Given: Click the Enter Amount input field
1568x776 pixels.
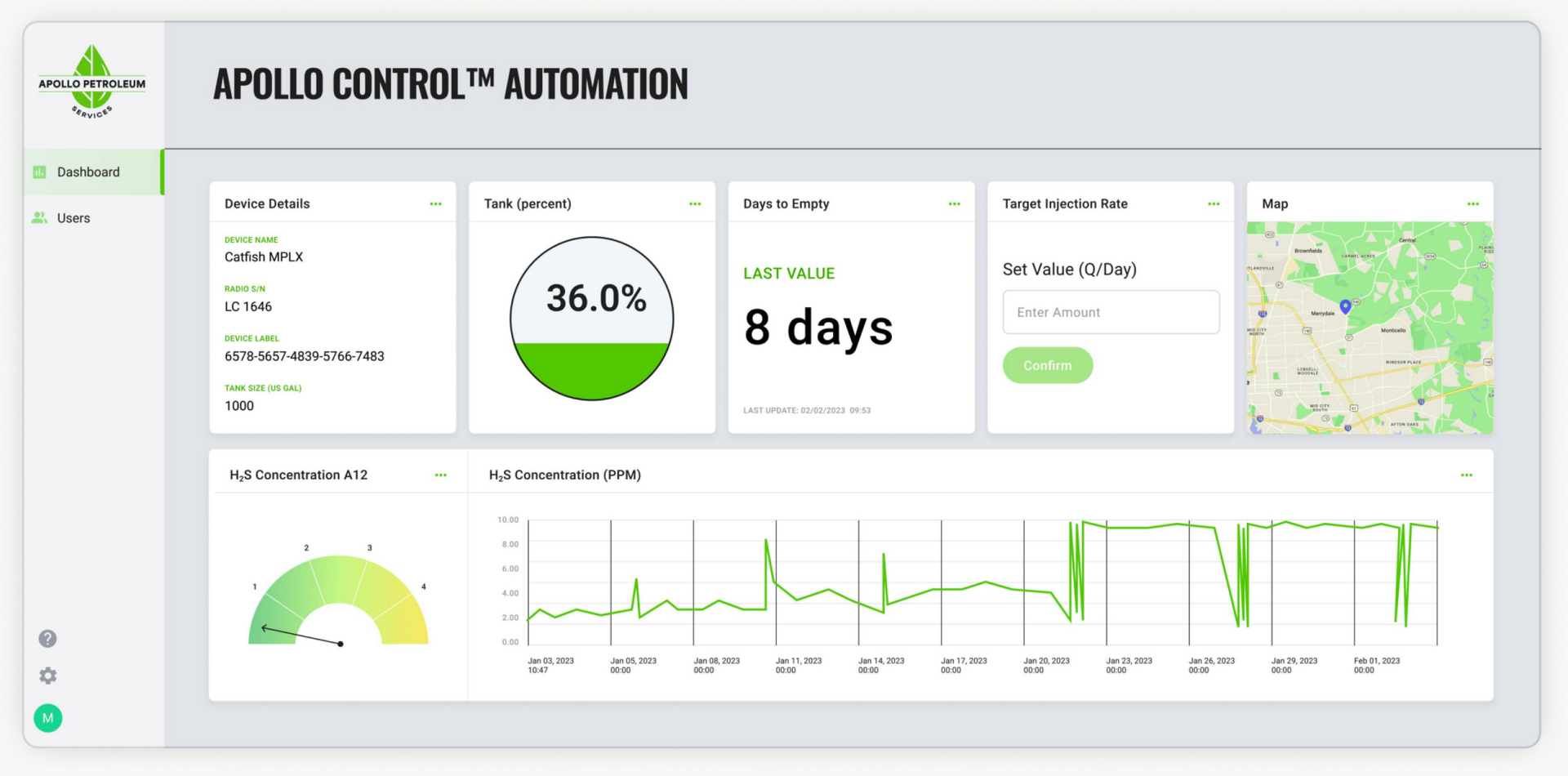Looking at the screenshot, I should [1111, 312].
